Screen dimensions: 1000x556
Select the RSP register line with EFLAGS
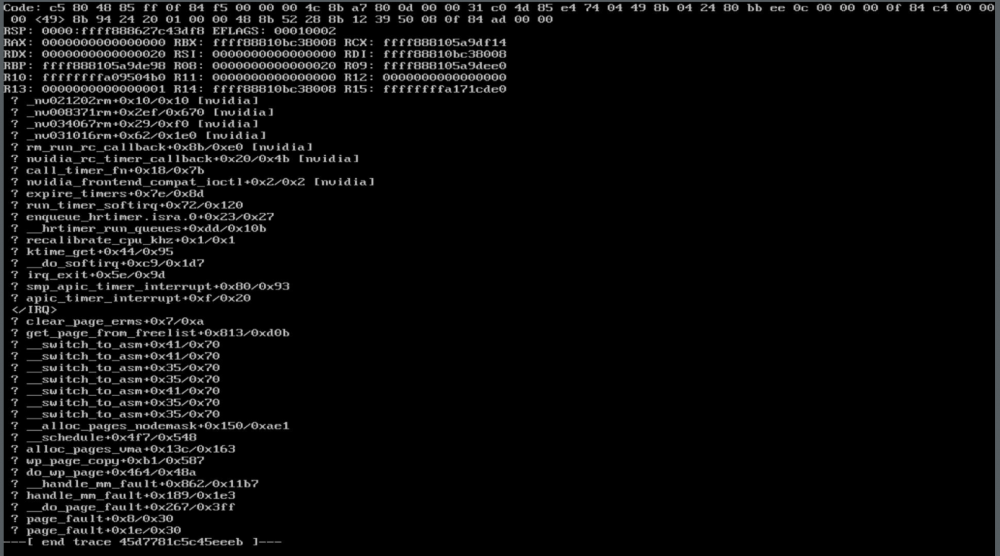[170, 31]
